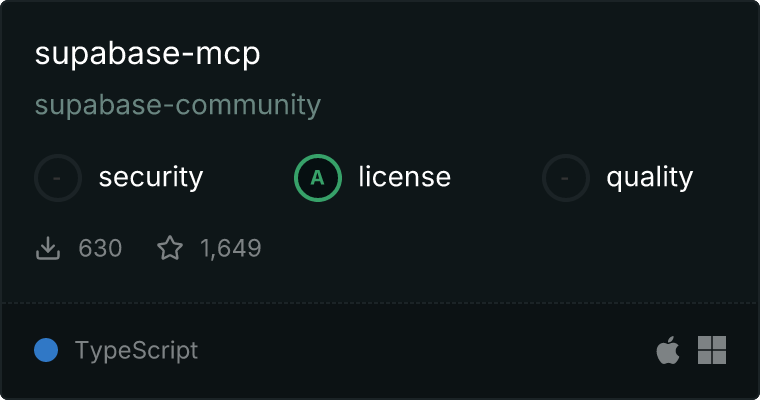
Task: Click the letter A inside license badge
Action: pyautogui.click(x=317, y=178)
